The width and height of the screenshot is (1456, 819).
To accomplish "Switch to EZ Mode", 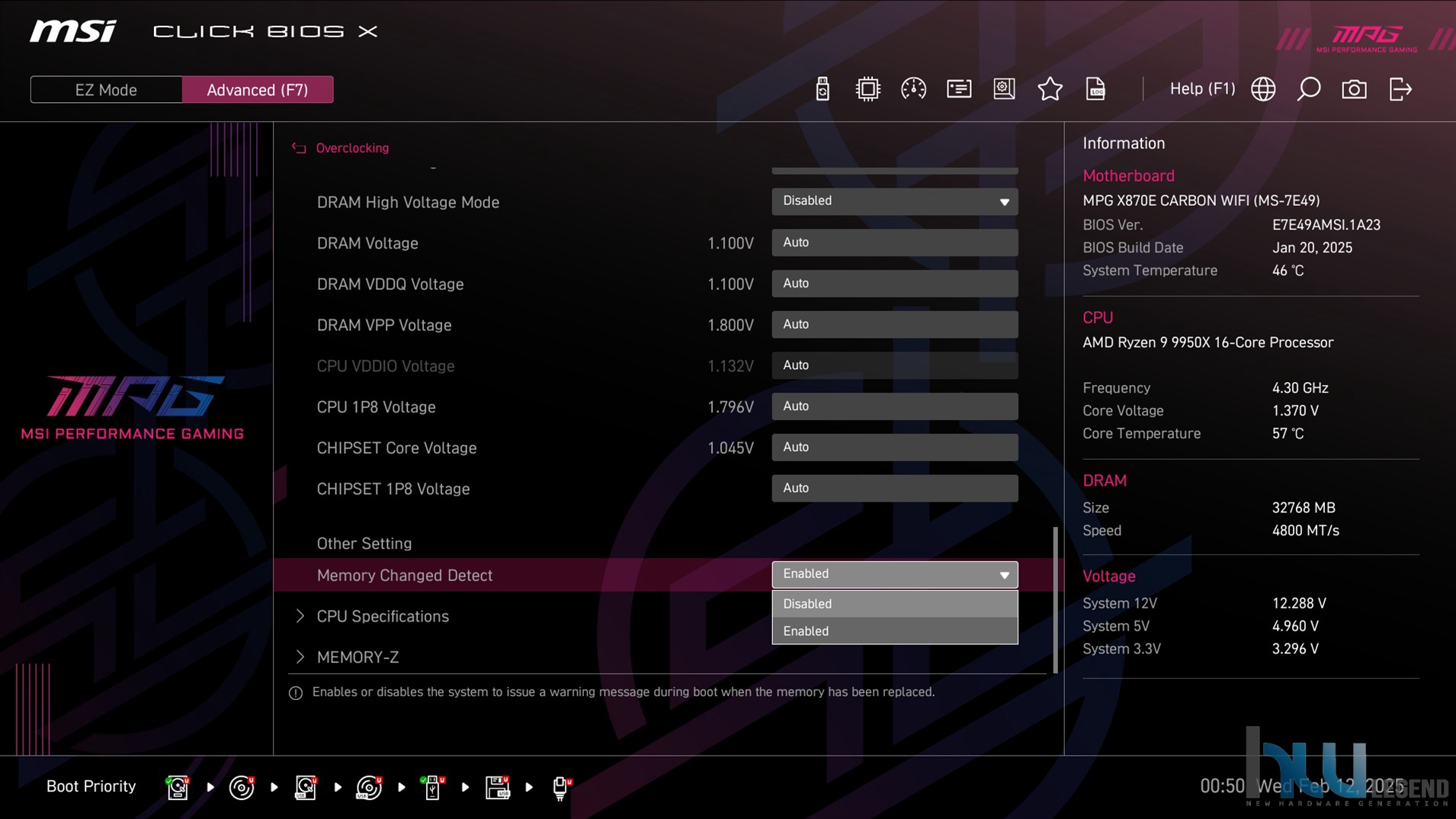I will coord(106,89).
